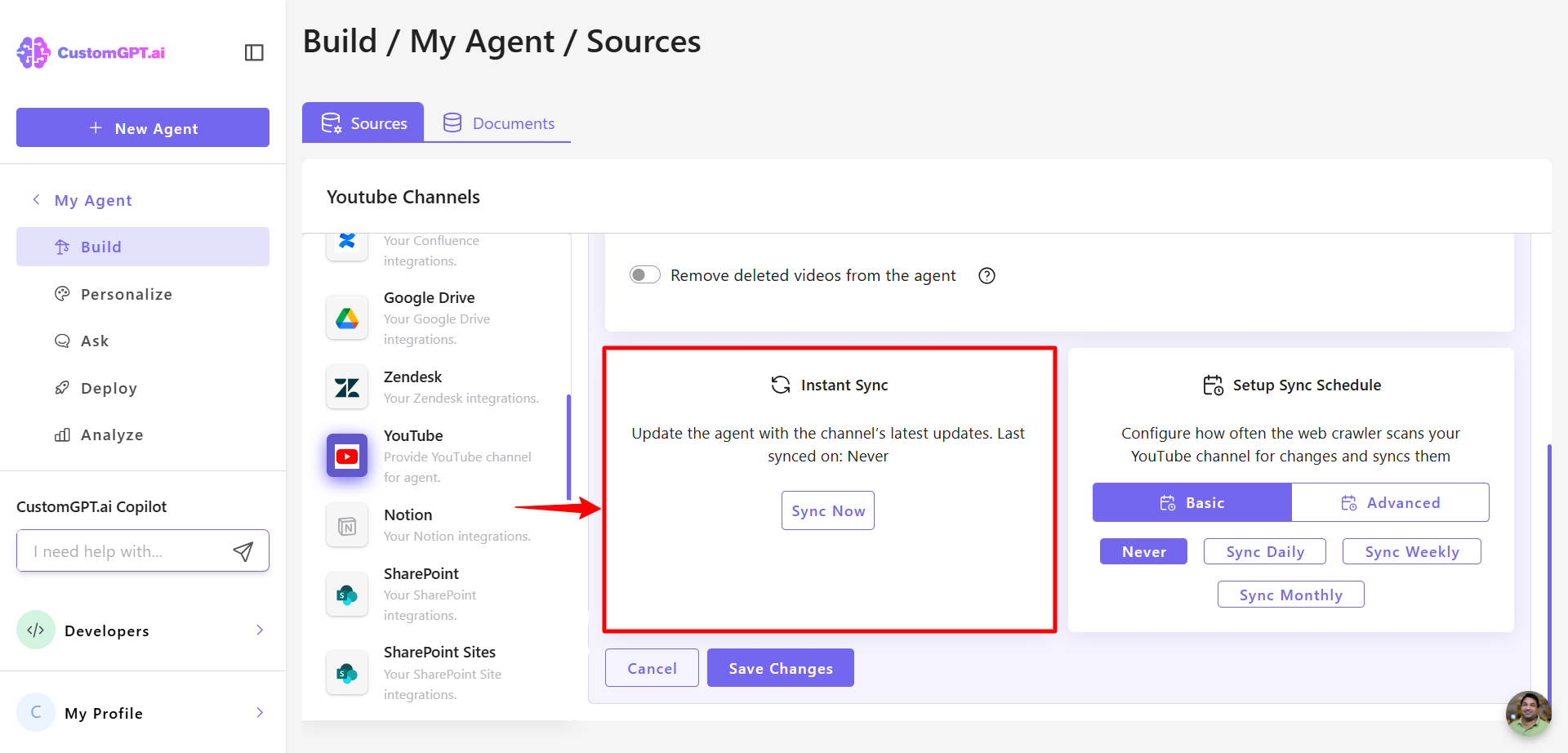1568x753 pixels.
Task: Click 'Provide YouTube channel for agent.' text
Action: point(457,467)
